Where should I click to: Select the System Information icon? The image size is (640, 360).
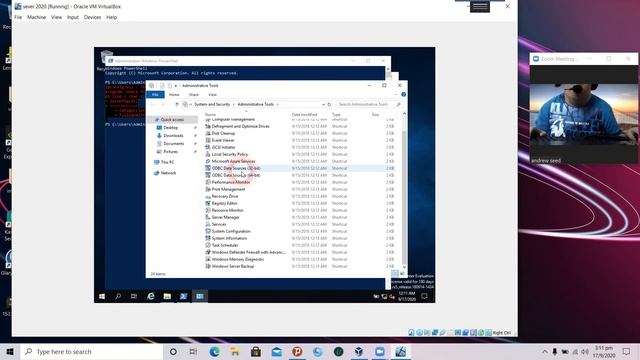click(x=208, y=238)
